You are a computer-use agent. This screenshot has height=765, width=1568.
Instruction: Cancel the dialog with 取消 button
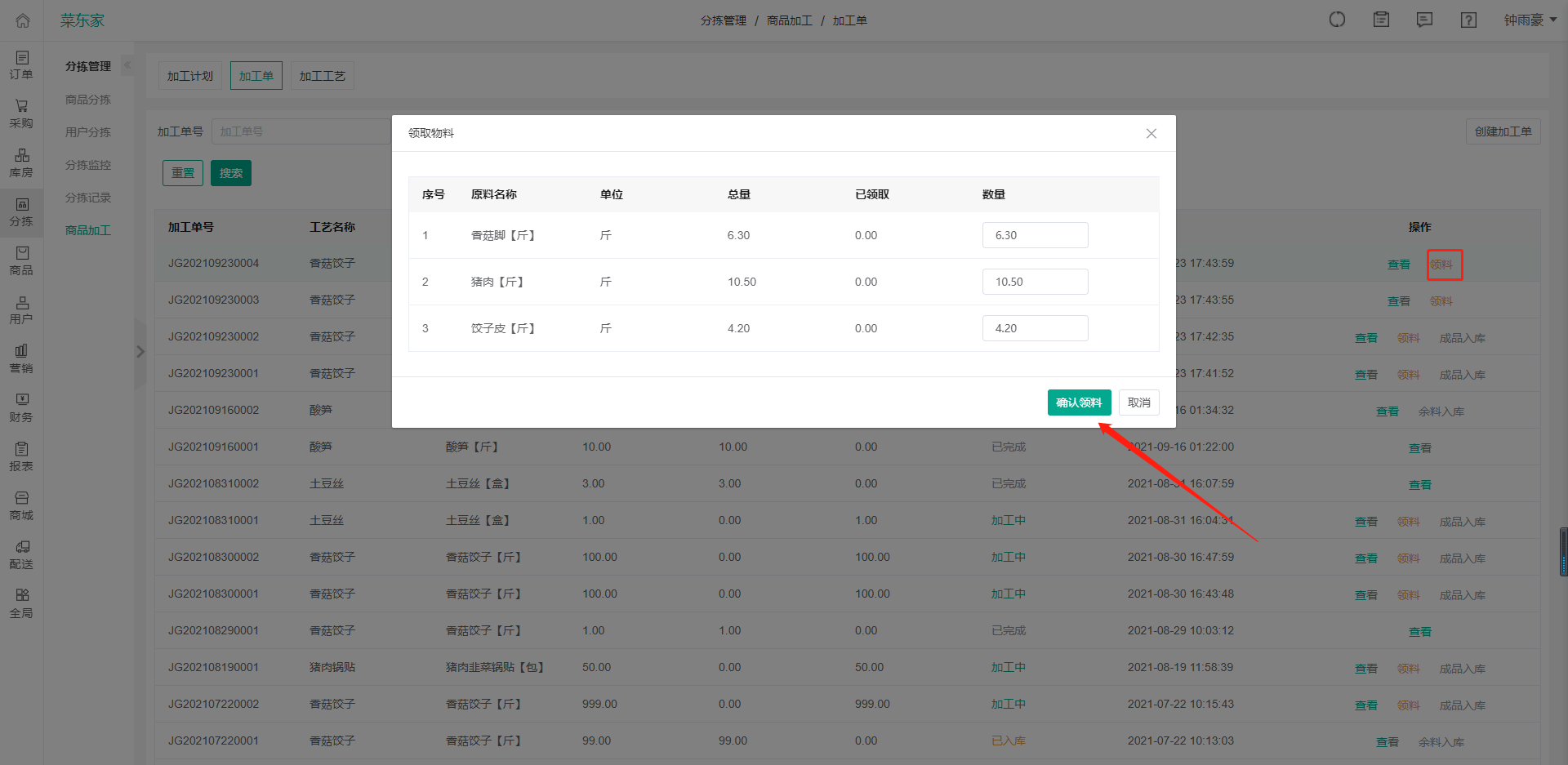(x=1138, y=403)
